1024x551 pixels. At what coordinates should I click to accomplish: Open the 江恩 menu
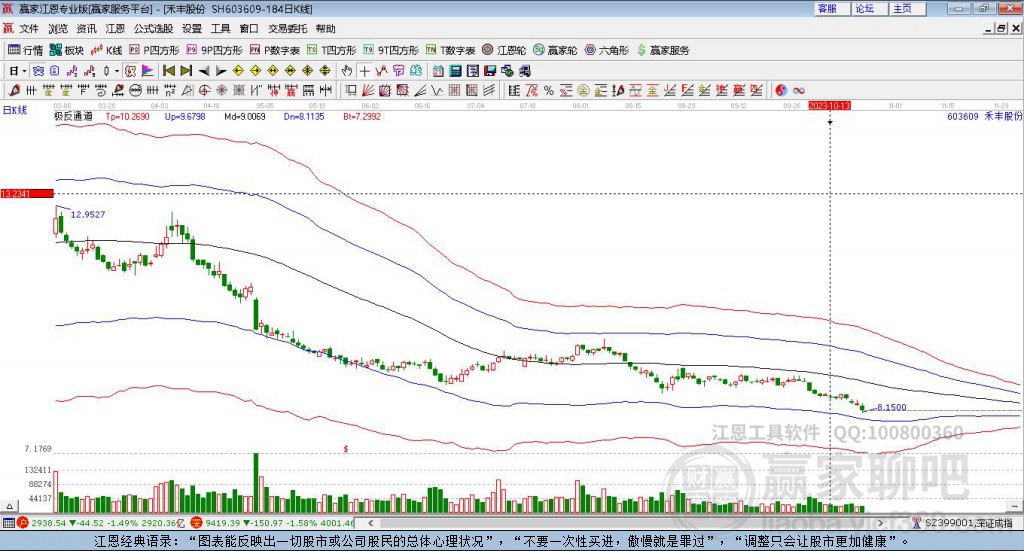coord(115,29)
